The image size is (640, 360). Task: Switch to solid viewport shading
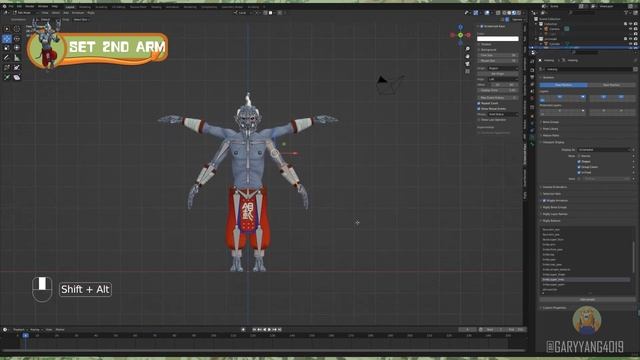tap(509, 13)
